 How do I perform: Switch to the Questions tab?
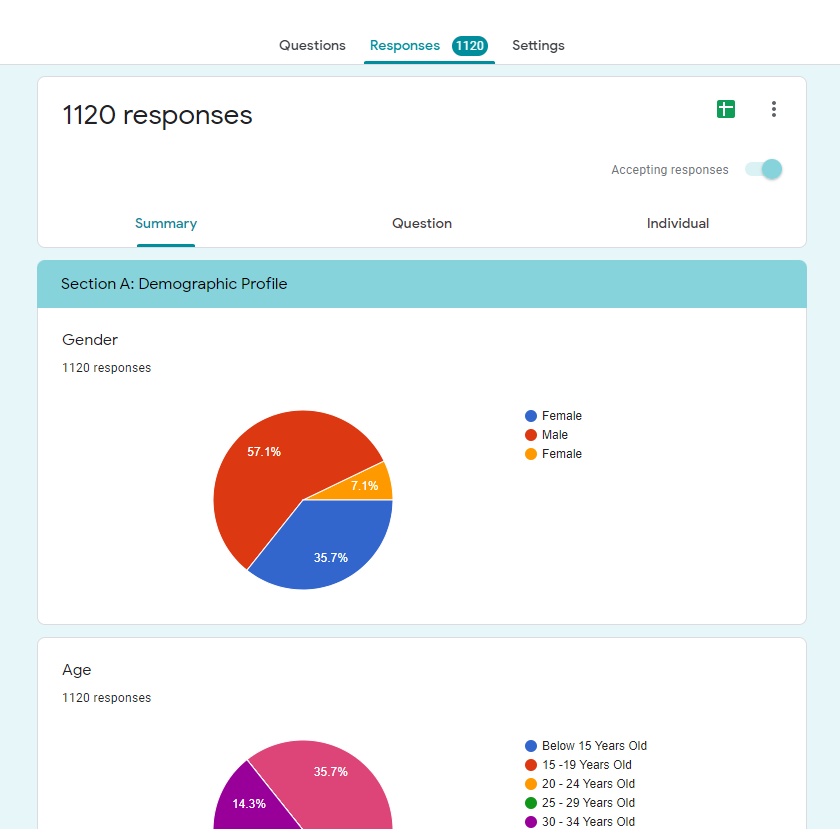[312, 46]
